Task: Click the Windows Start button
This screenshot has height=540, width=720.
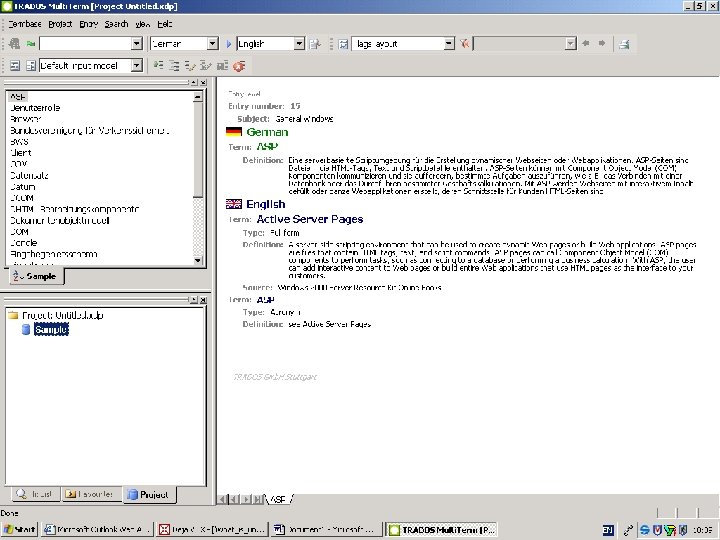Action: 20,529
